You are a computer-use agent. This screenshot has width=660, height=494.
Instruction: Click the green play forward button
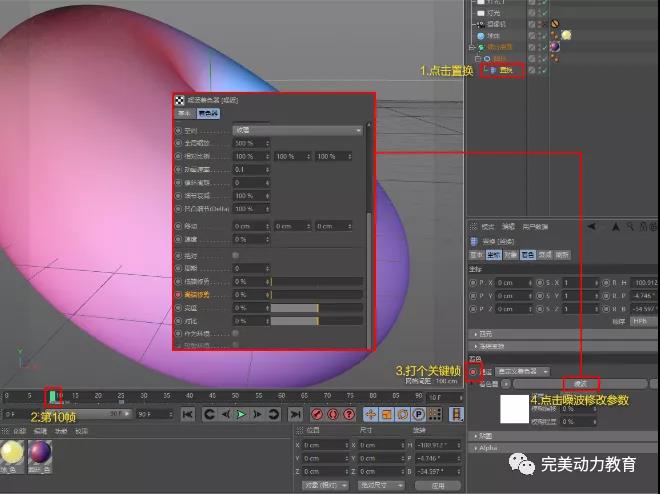tap(241, 414)
